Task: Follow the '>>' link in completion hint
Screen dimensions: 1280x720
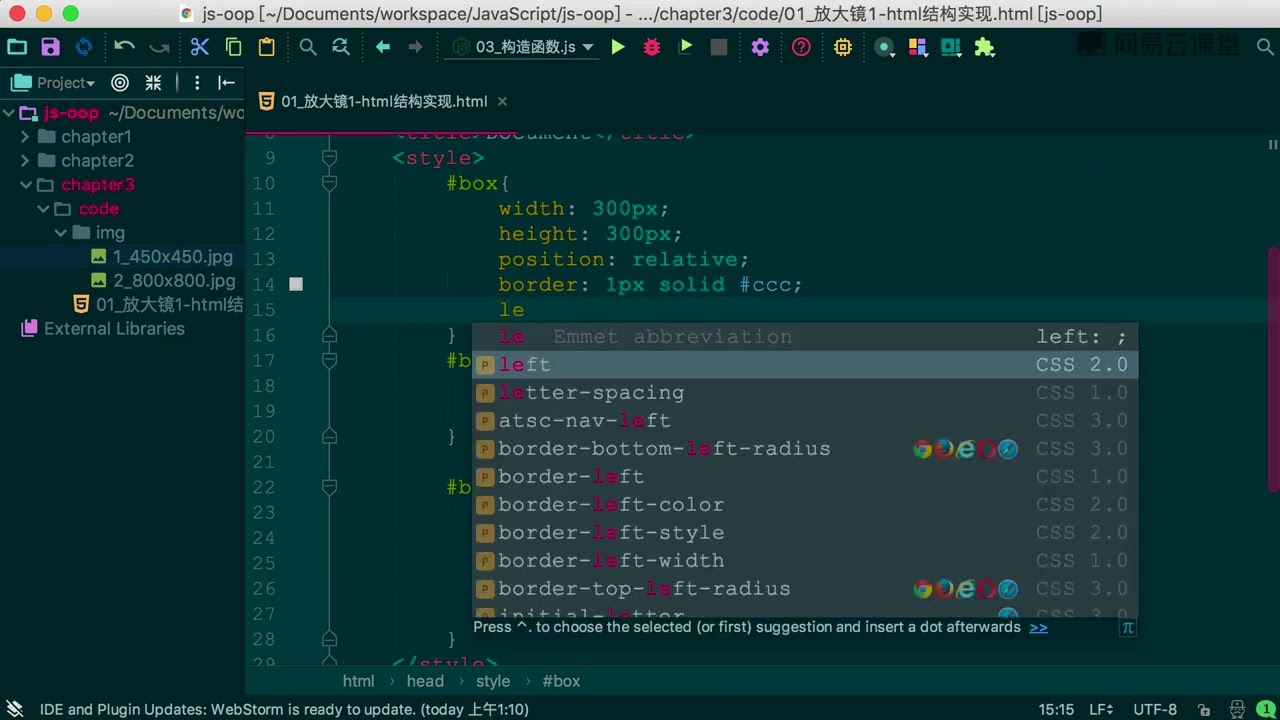Action: [x=1038, y=627]
